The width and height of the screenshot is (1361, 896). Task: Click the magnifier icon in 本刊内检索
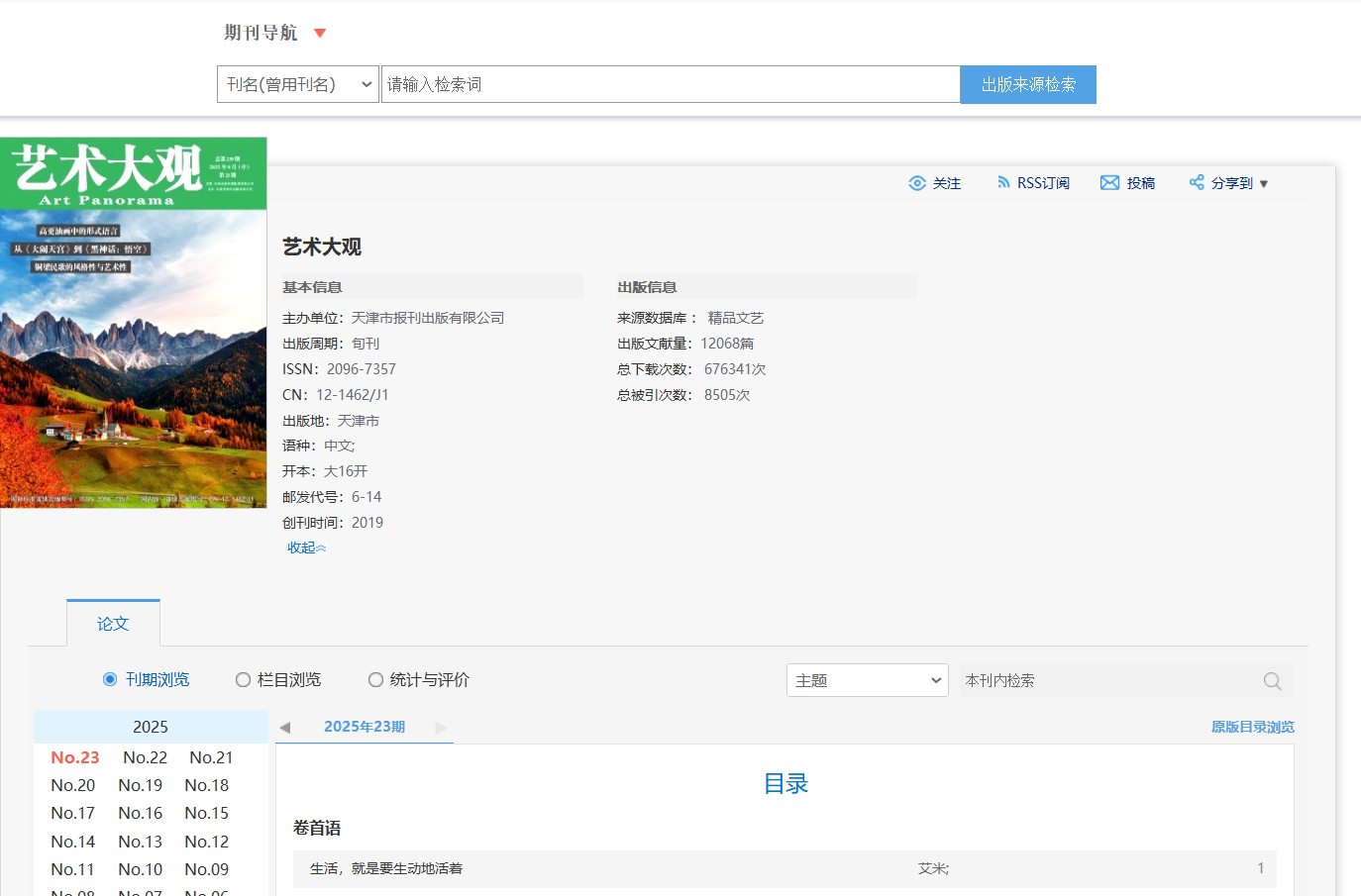pos(1273,681)
